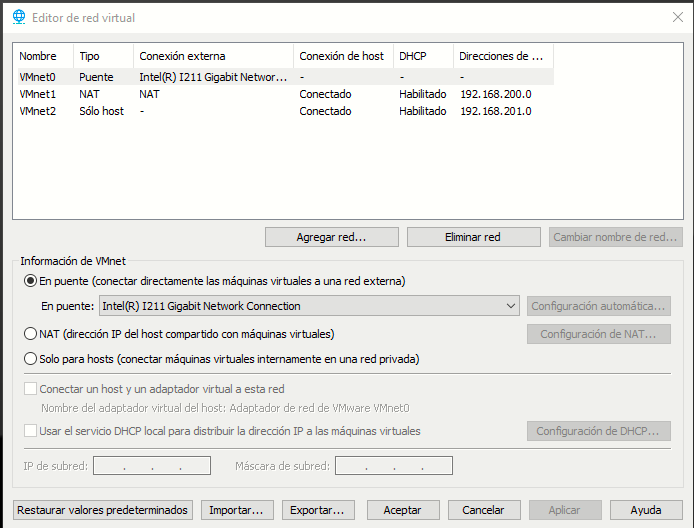
Task: Click 'Habilitado' DHCP cell in VMnet1 row
Action: (423, 94)
